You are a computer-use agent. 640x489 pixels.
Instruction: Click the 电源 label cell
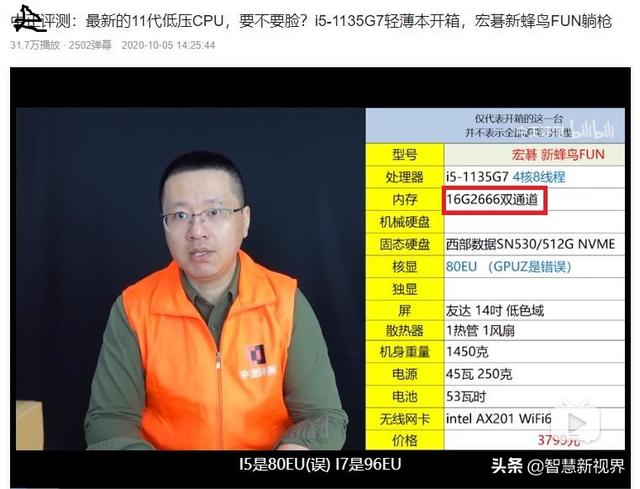(404, 374)
